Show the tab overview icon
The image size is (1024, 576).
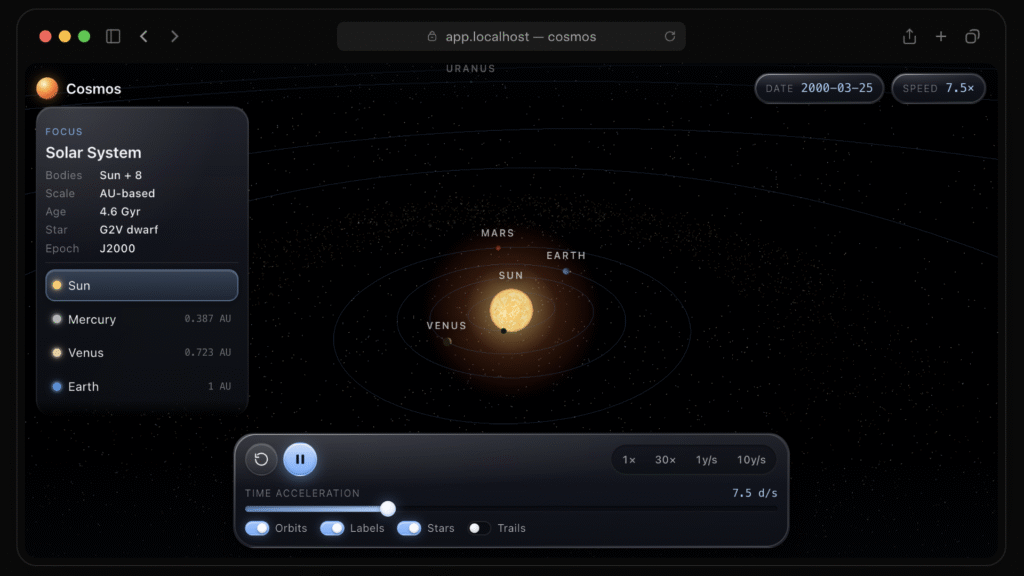972,37
